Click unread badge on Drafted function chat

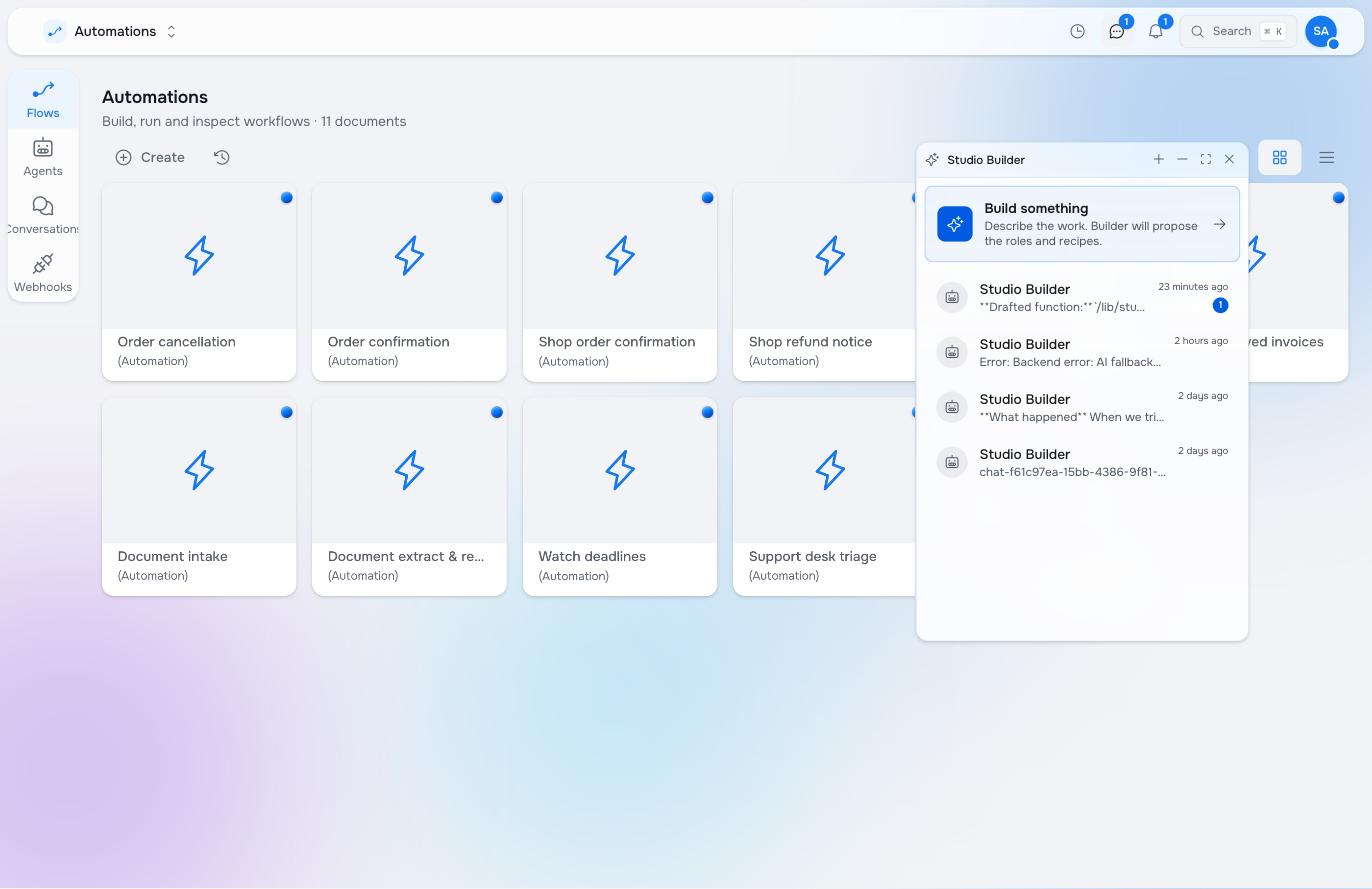point(1220,305)
